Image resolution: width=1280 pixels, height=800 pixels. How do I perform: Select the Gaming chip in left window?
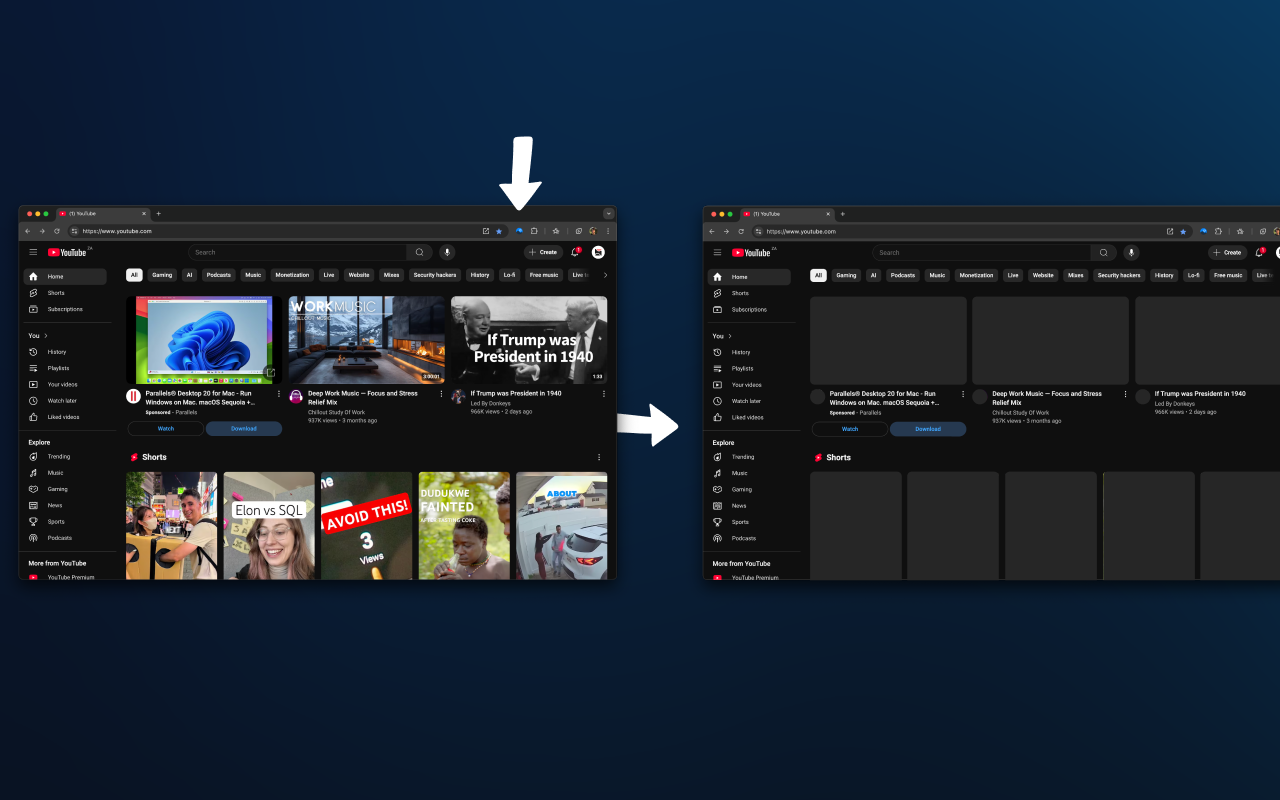click(x=162, y=275)
